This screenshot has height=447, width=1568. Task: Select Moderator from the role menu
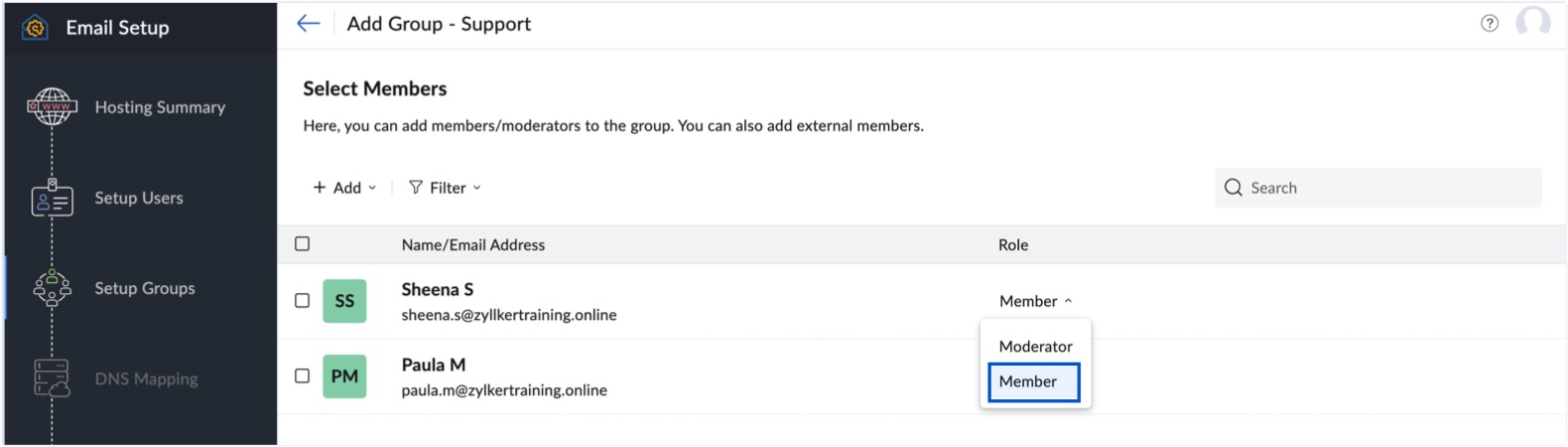tap(1035, 347)
